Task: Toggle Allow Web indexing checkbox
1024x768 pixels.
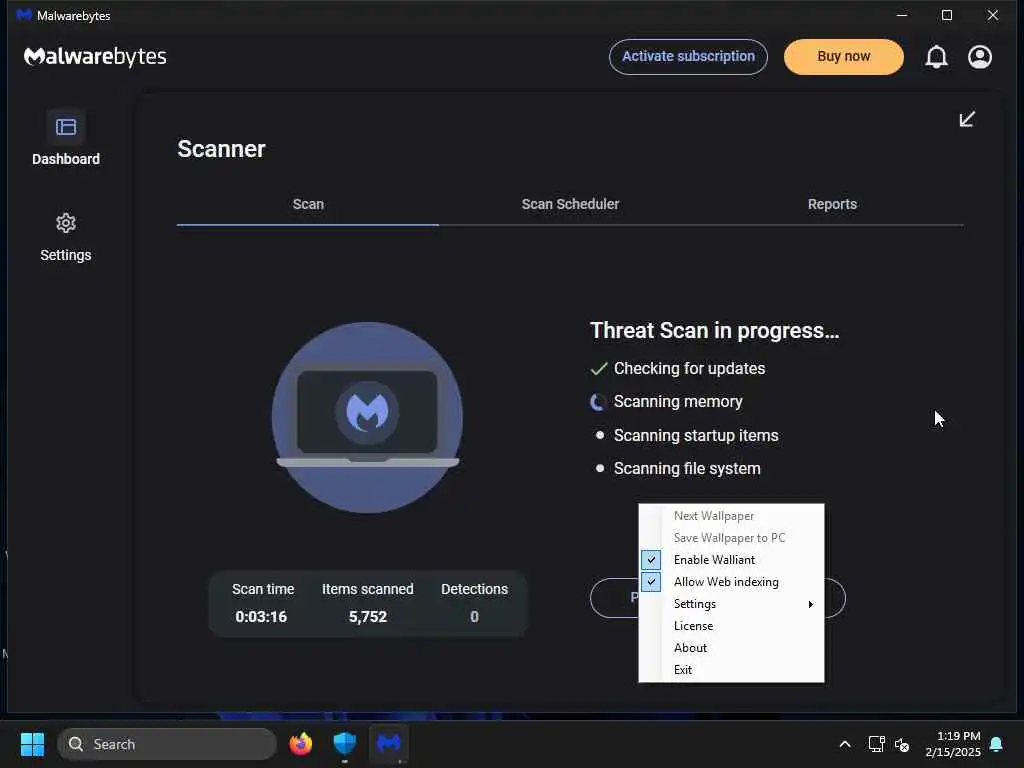Action: (x=651, y=582)
